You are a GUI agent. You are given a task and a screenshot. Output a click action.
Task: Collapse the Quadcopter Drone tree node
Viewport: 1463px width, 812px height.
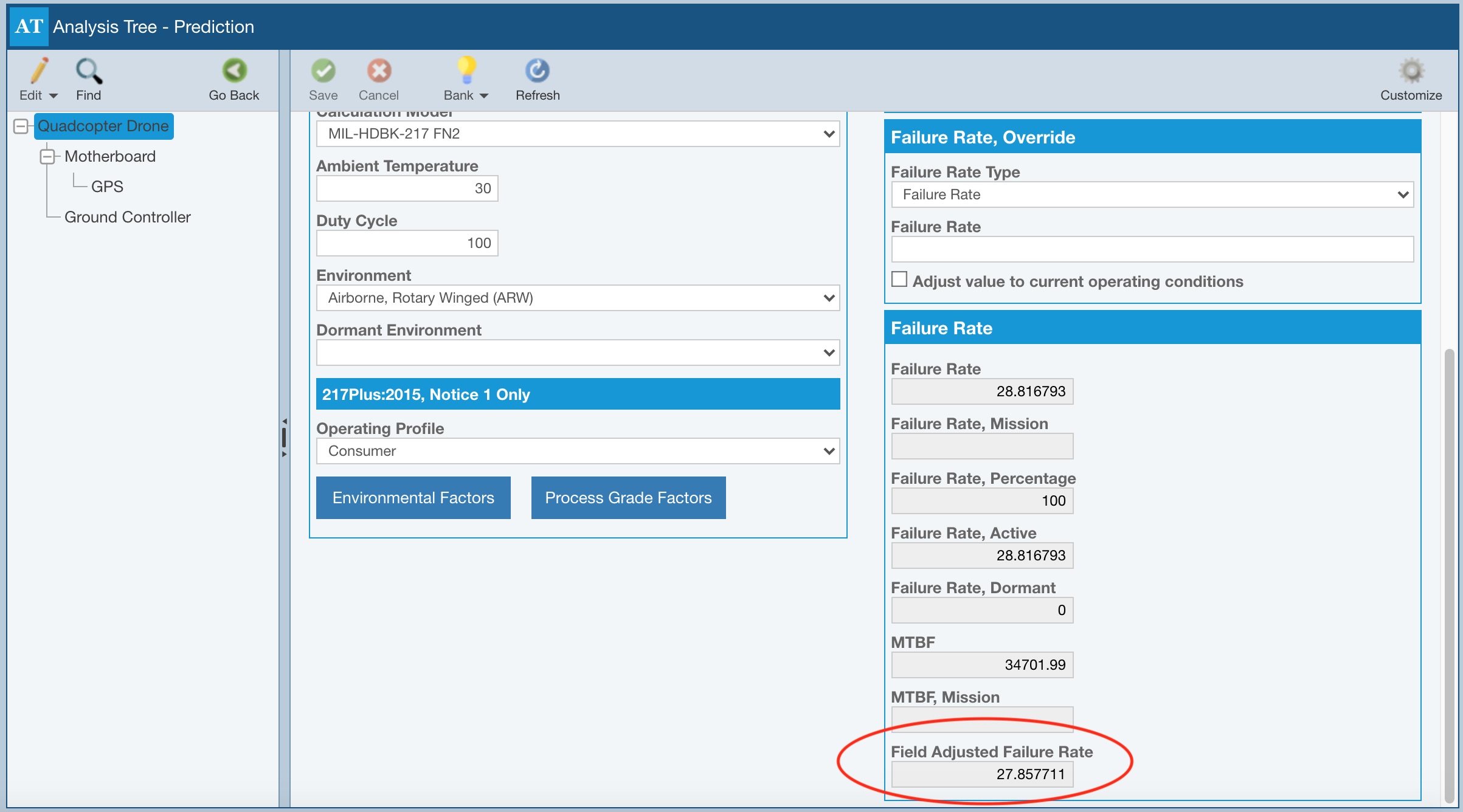pyautogui.click(x=21, y=126)
